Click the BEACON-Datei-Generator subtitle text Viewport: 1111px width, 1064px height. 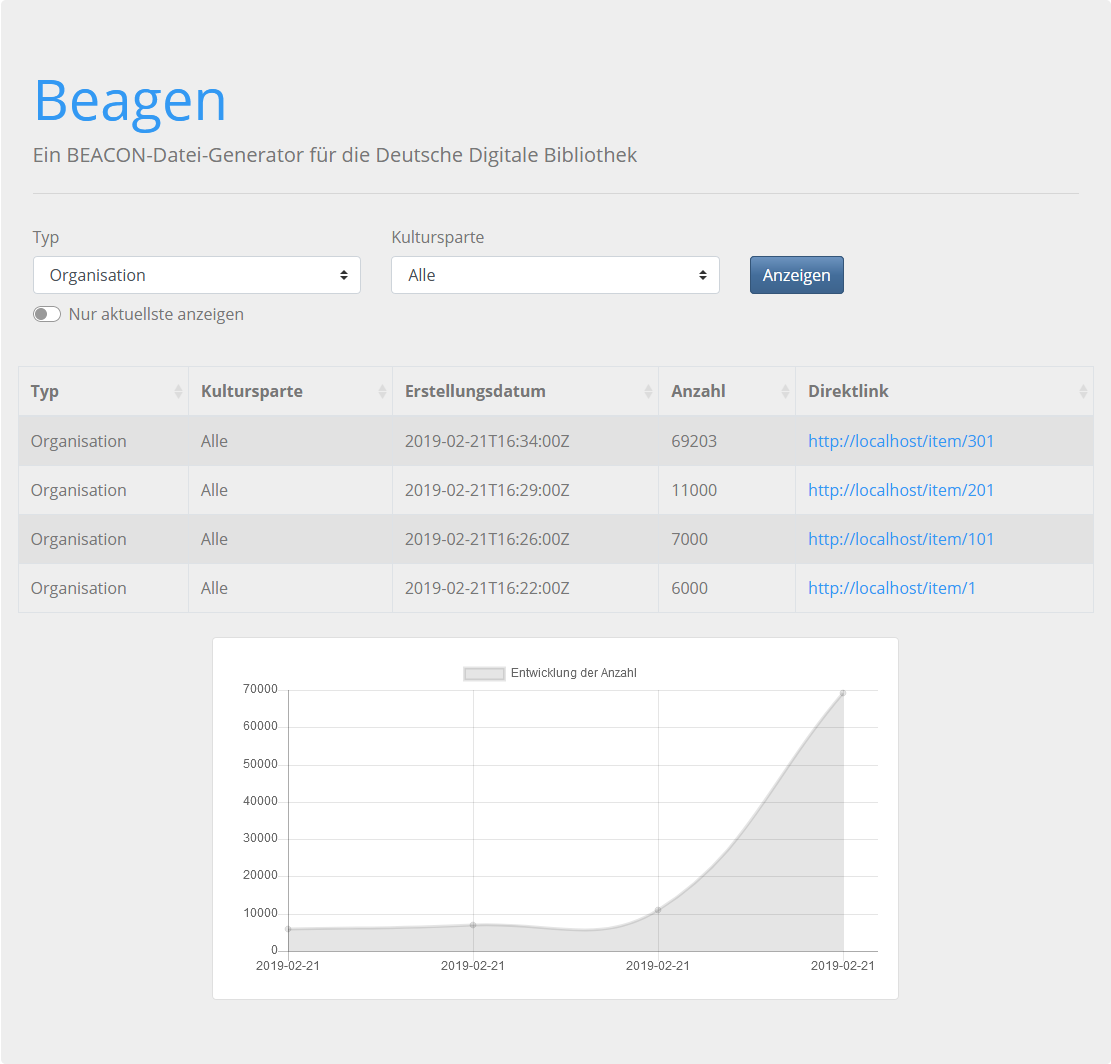click(x=334, y=154)
